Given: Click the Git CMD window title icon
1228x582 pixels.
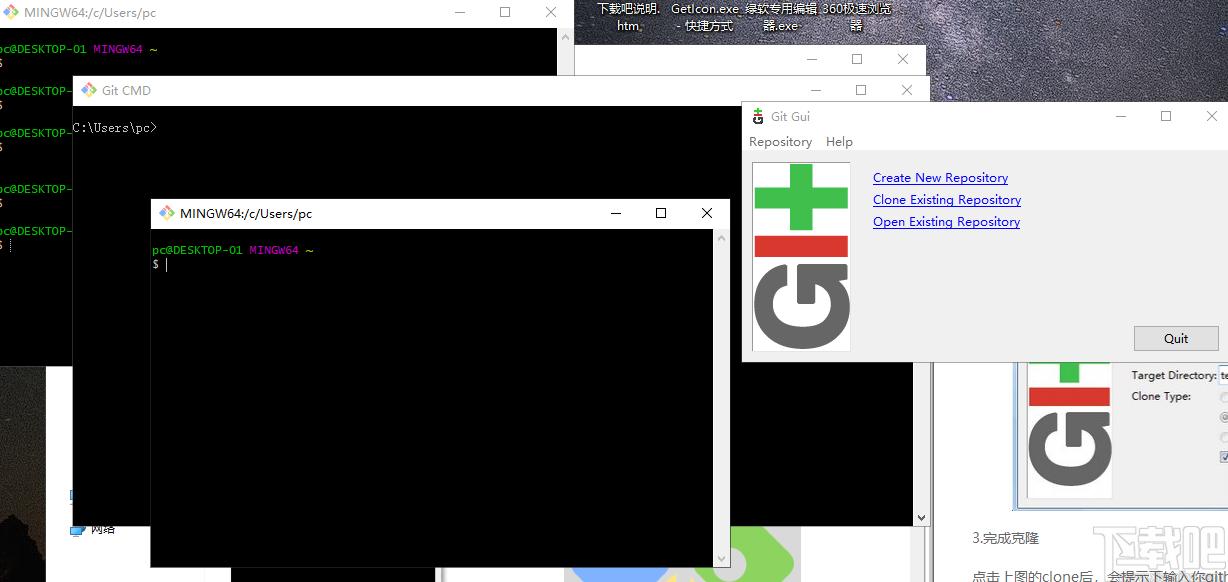Looking at the screenshot, I should (88, 90).
